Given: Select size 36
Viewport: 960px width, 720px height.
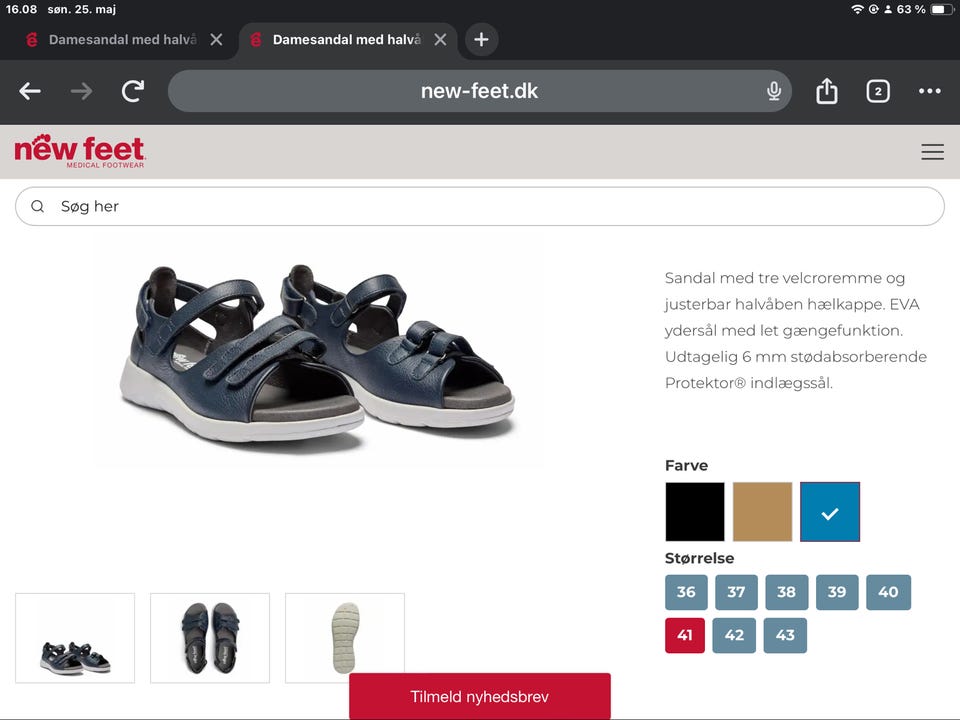Looking at the screenshot, I should 686,592.
